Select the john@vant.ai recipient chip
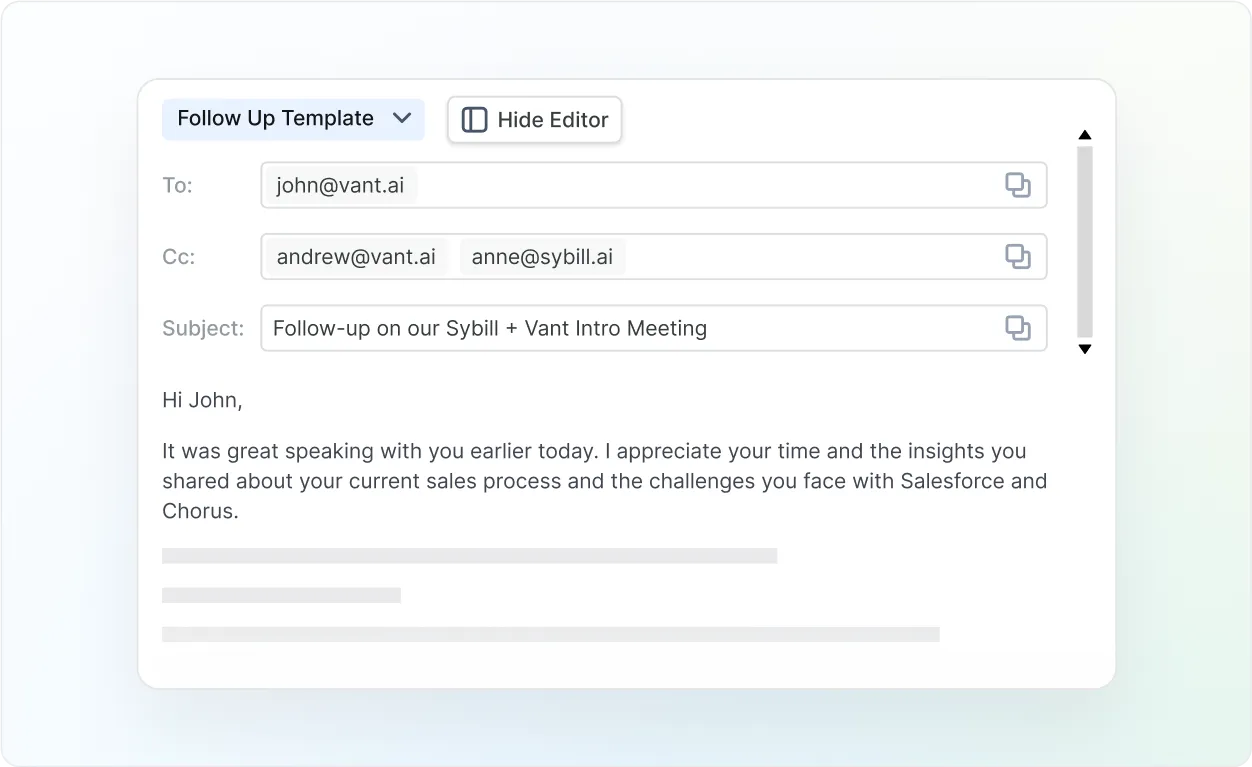This screenshot has height=767, width=1252. [x=341, y=186]
